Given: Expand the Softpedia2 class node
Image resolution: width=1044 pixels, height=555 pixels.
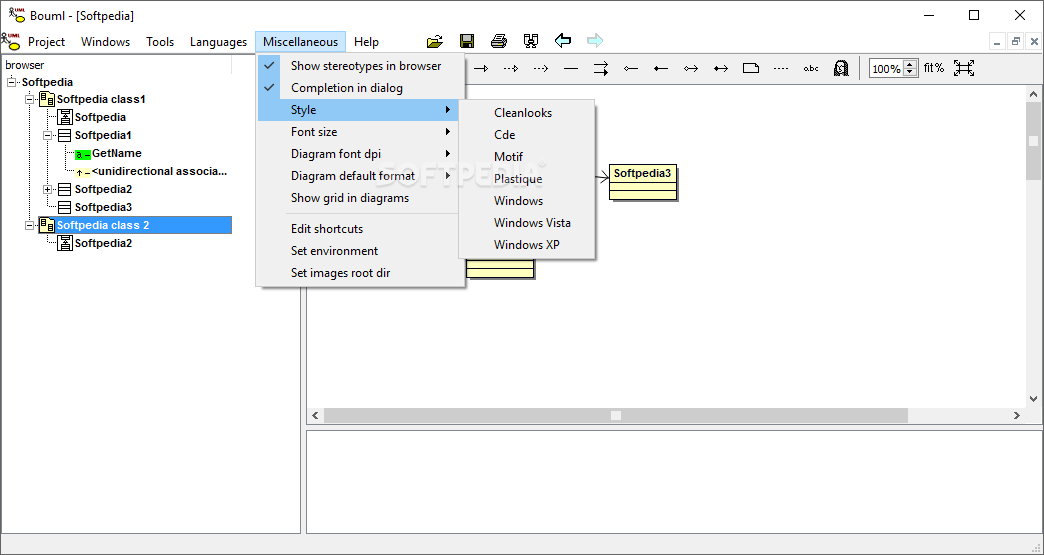Looking at the screenshot, I should (47, 189).
